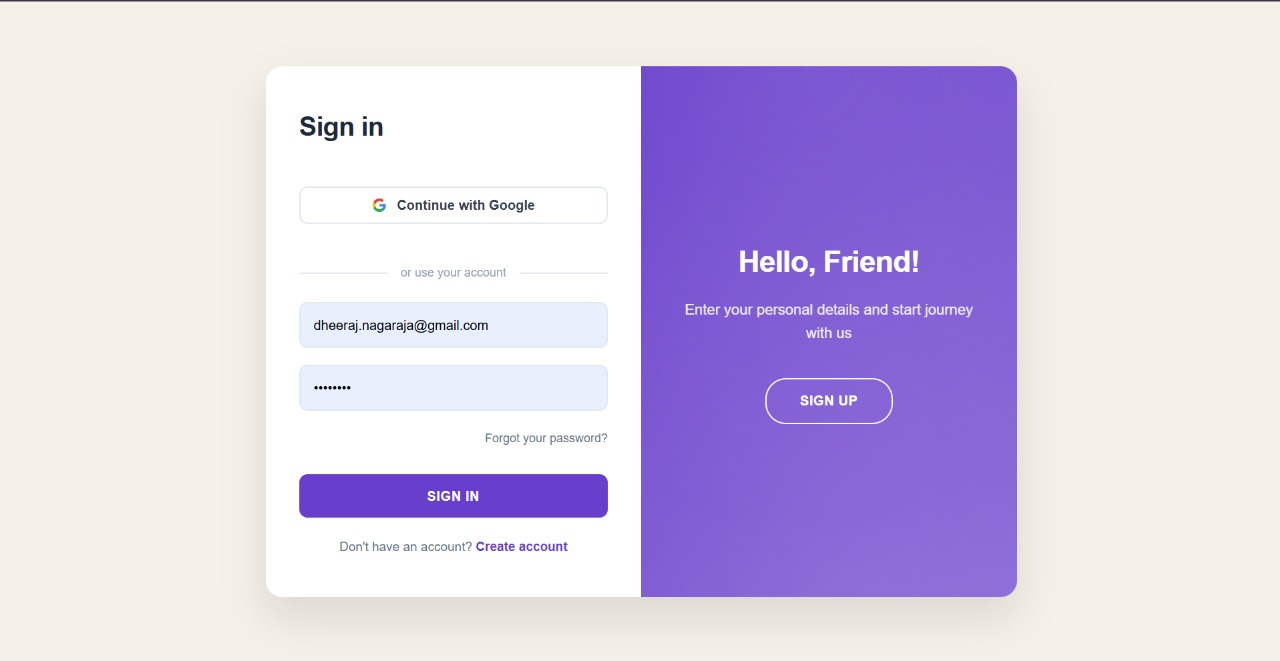Screen dimensions: 1280x661
Task: Click the divider line left of 'or use your account'
Action: click(342, 273)
